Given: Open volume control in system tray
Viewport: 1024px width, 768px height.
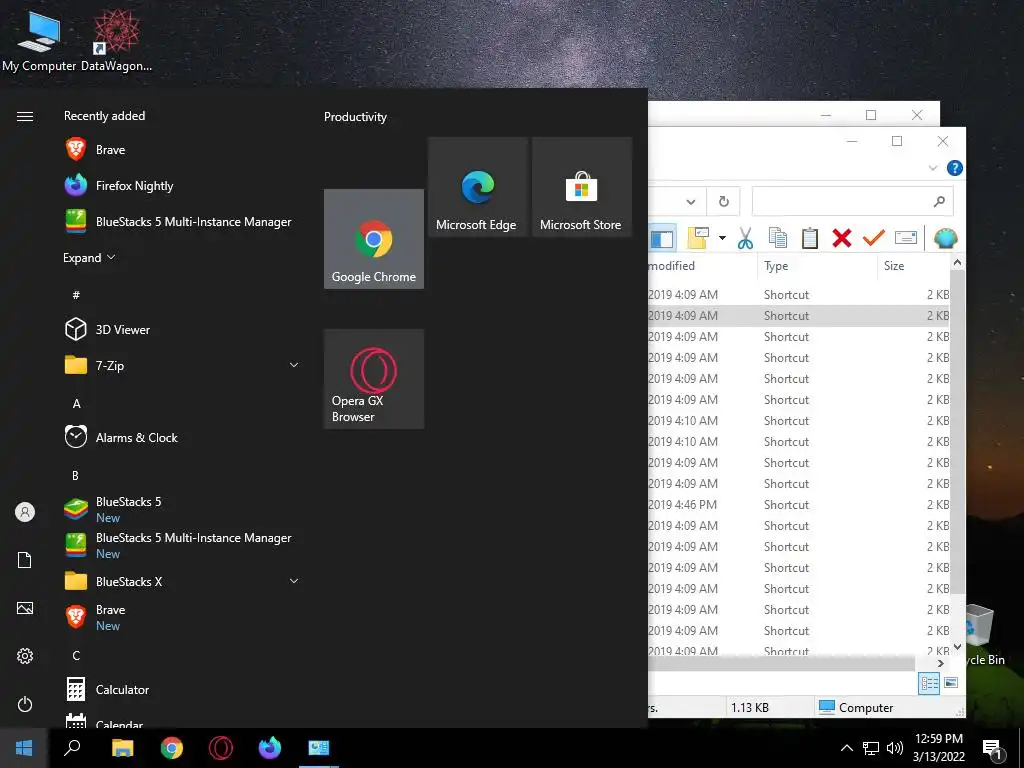Looking at the screenshot, I should (x=895, y=748).
